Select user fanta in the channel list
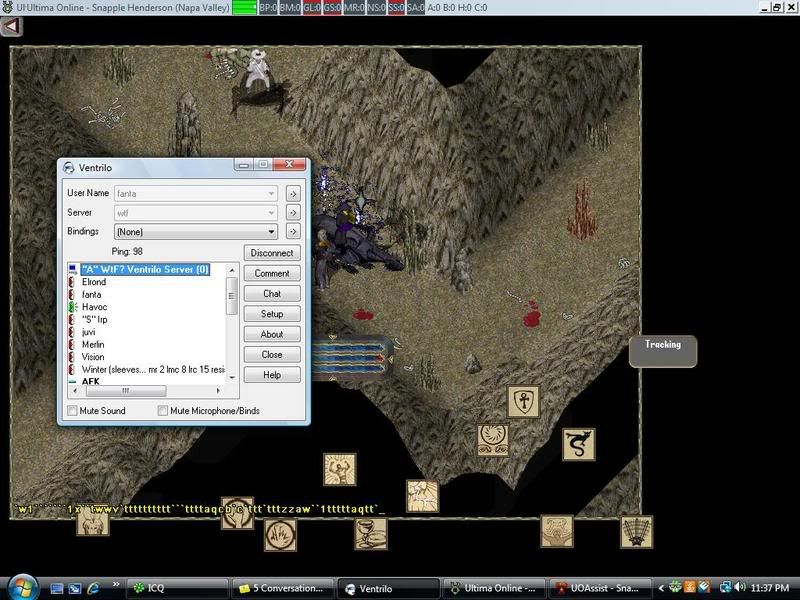This screenshot has height=600, width=800. click(91, 294)
